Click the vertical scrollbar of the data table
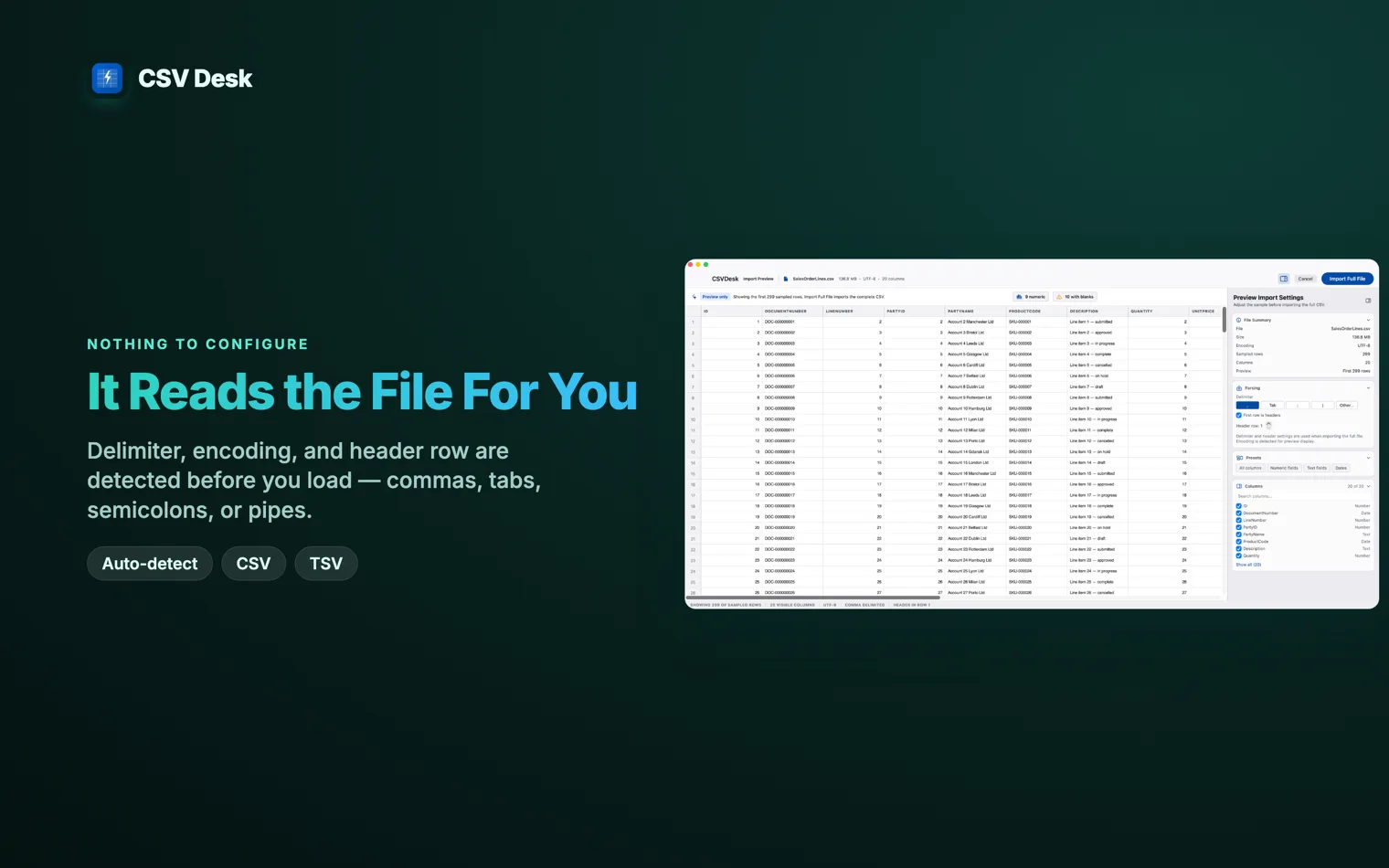This screenshot has height=868, width=1389. click(1224, 320)
